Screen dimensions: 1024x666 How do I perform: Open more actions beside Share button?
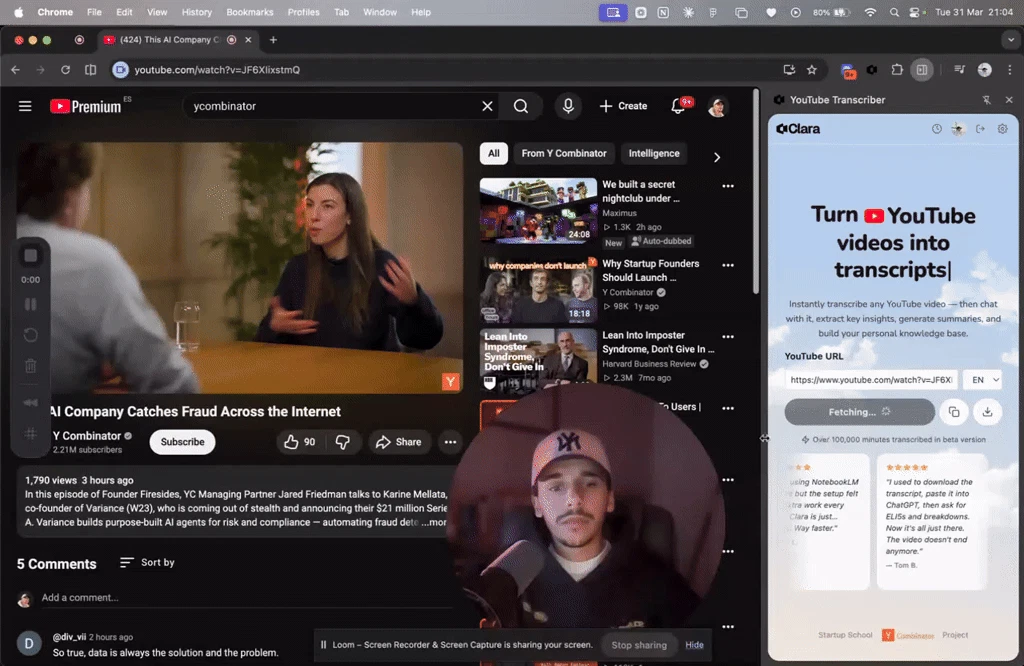[450, 442]
